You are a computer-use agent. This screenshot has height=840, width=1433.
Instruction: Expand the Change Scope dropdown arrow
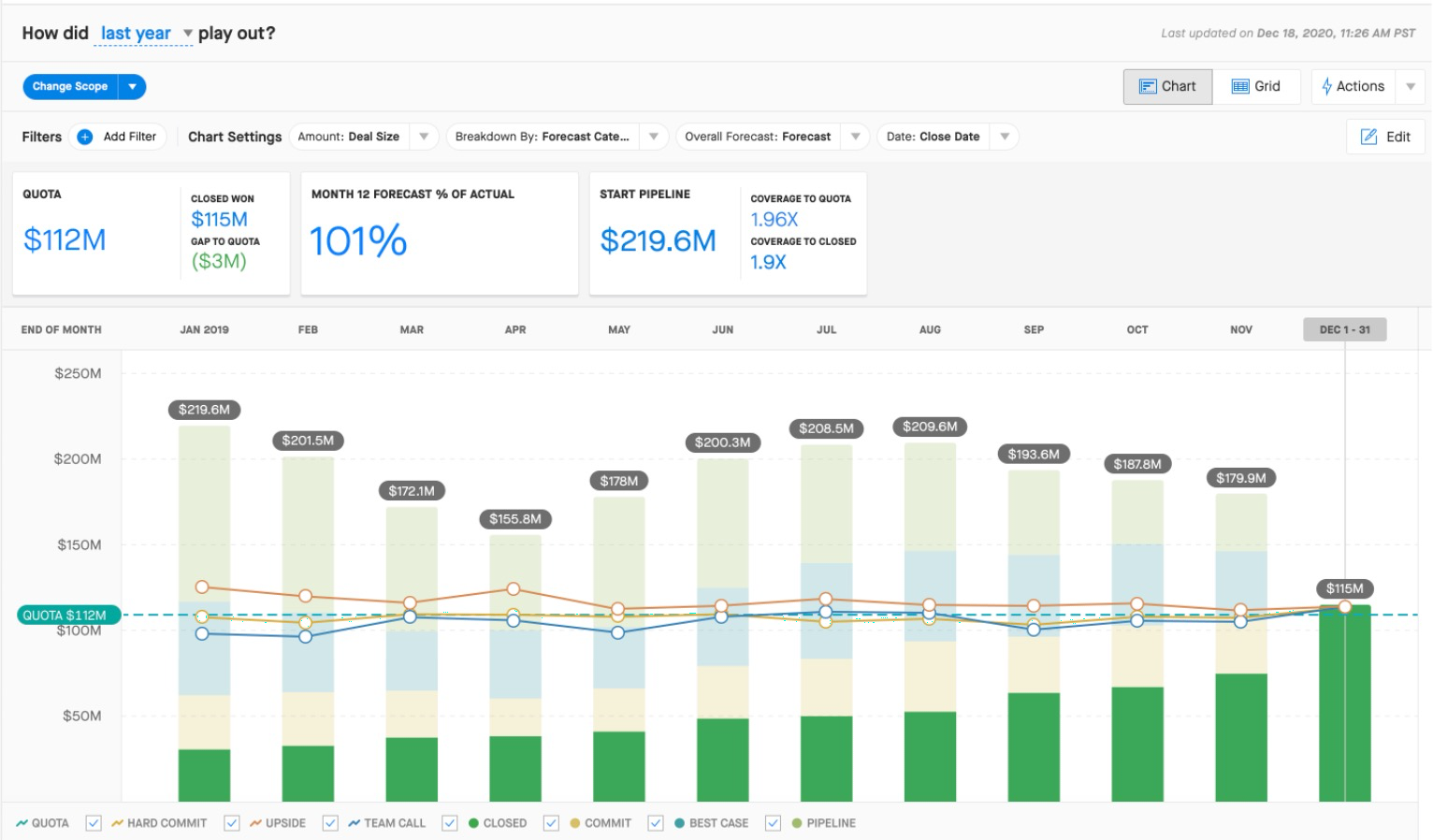pyautogui.click(x=133, y=86)
